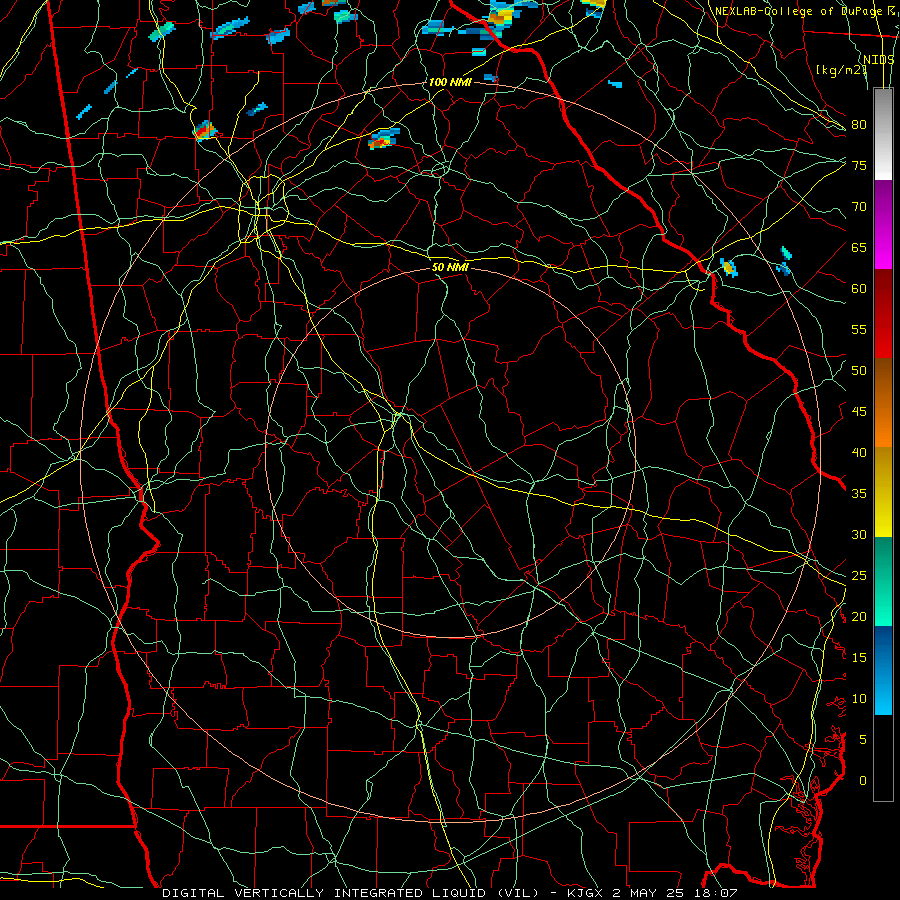This screenshot has width=900, height=900.
Task: Click the 30 value on the legend
Action: [x=859, y=534]
